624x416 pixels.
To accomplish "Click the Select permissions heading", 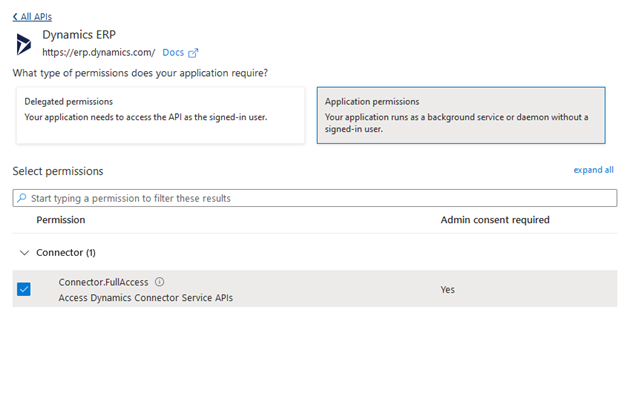I will coord(58,171).
